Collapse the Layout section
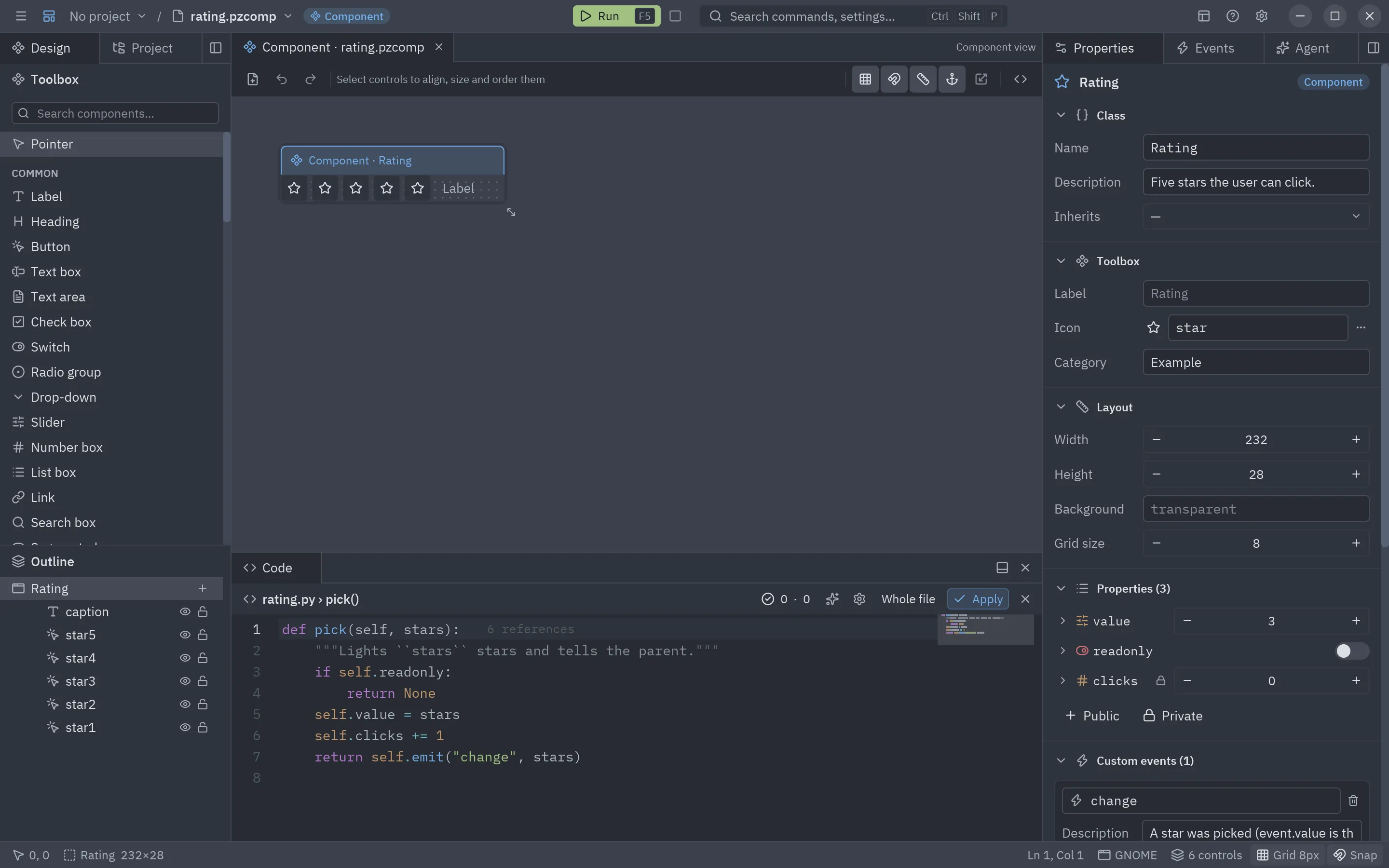 1061,407
